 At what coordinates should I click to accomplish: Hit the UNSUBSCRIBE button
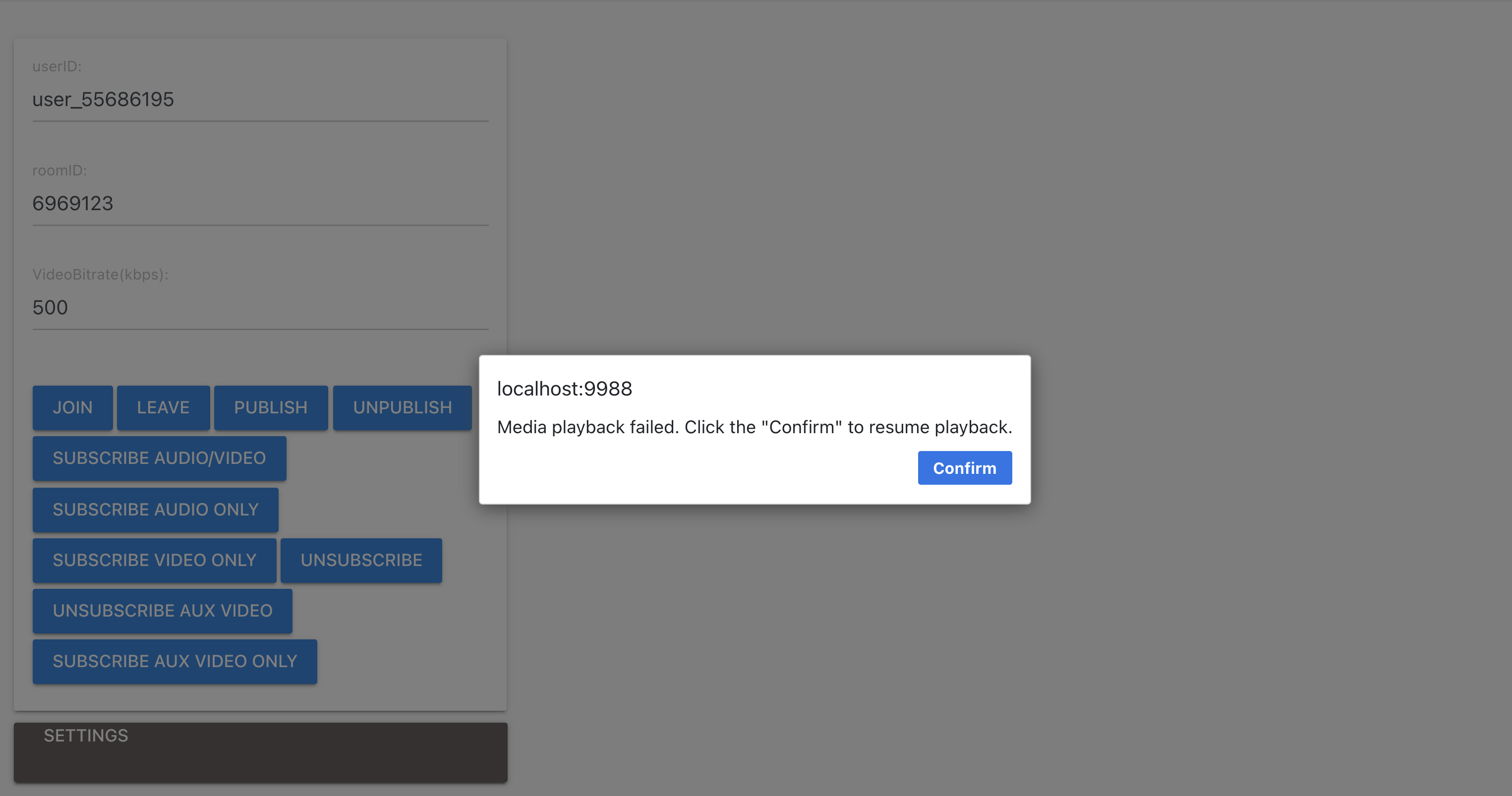(x=361, y=560)
